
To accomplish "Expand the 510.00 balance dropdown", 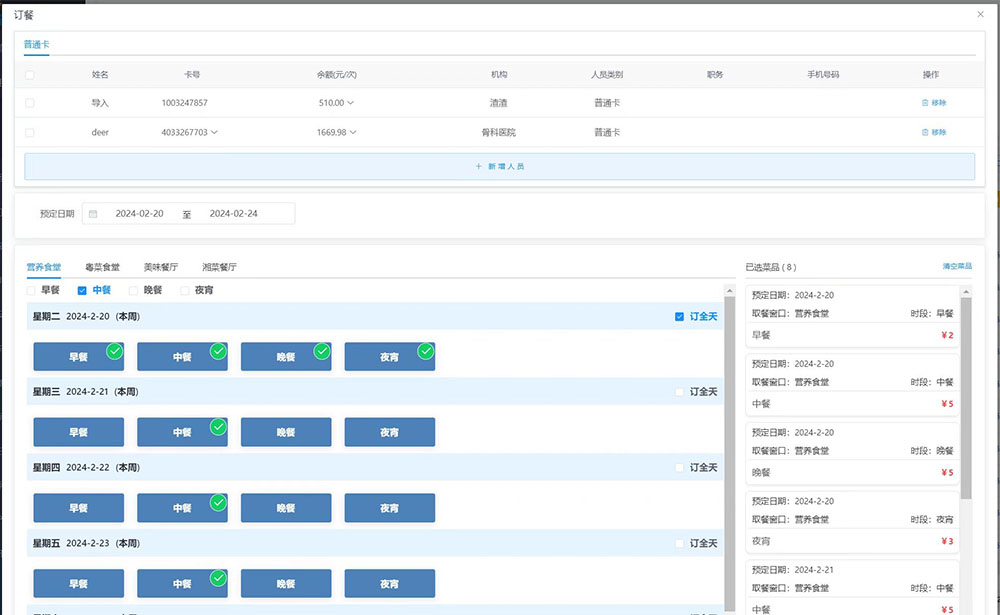I will coord(350,103).
